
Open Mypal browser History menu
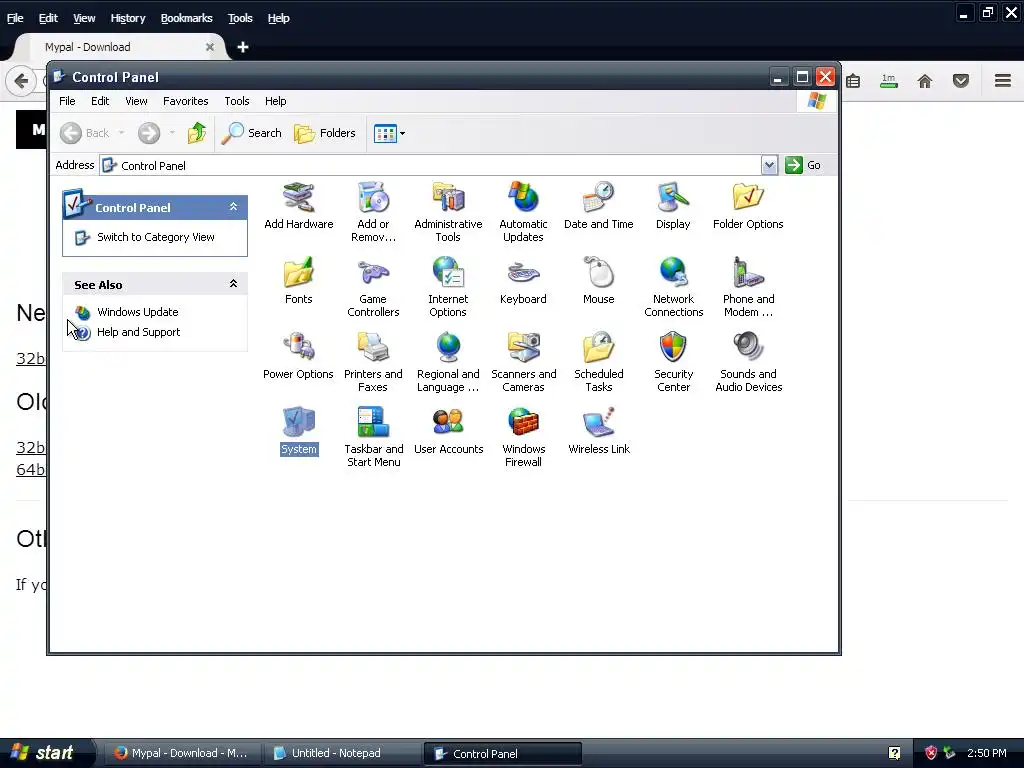click(x=127, y=18)
